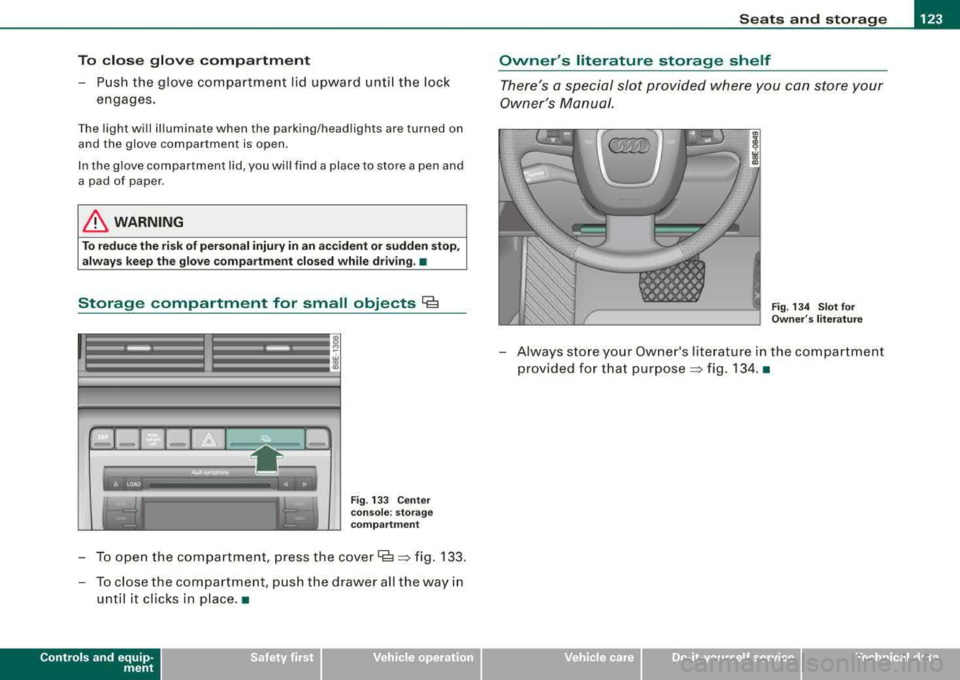Click the 'fig. 134' reference text
The width and height of the screenshot is (960, 680).
click(x=732, y=368)
